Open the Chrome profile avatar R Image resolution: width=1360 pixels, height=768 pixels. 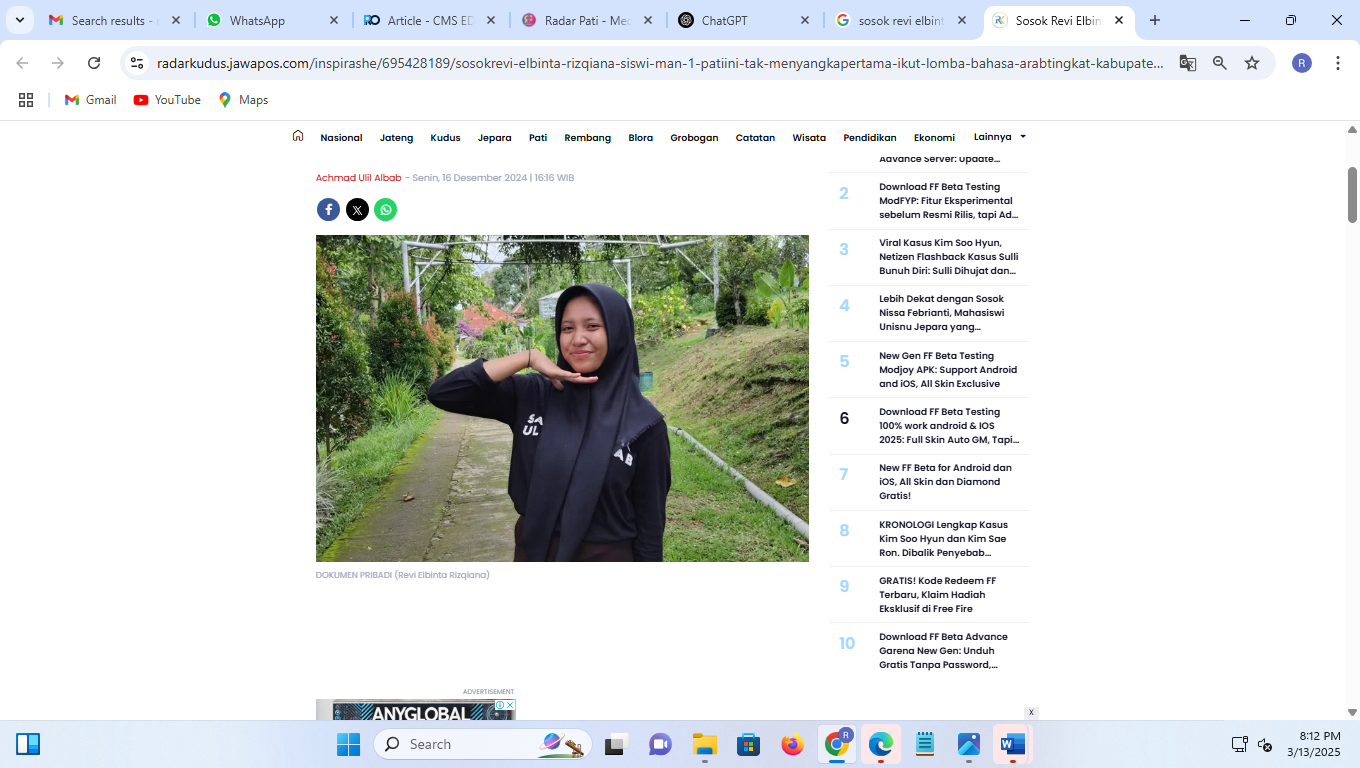[x=1301, y=62]
